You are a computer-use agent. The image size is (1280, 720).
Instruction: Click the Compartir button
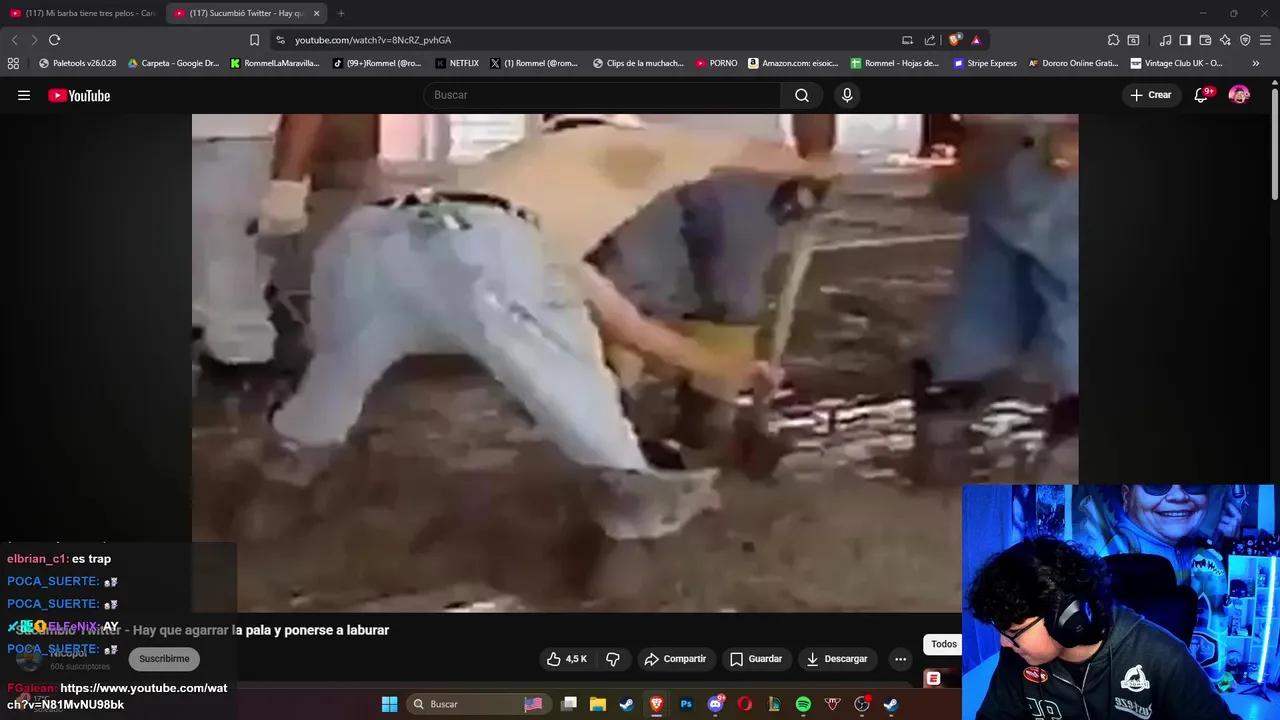tap(676, 659)
